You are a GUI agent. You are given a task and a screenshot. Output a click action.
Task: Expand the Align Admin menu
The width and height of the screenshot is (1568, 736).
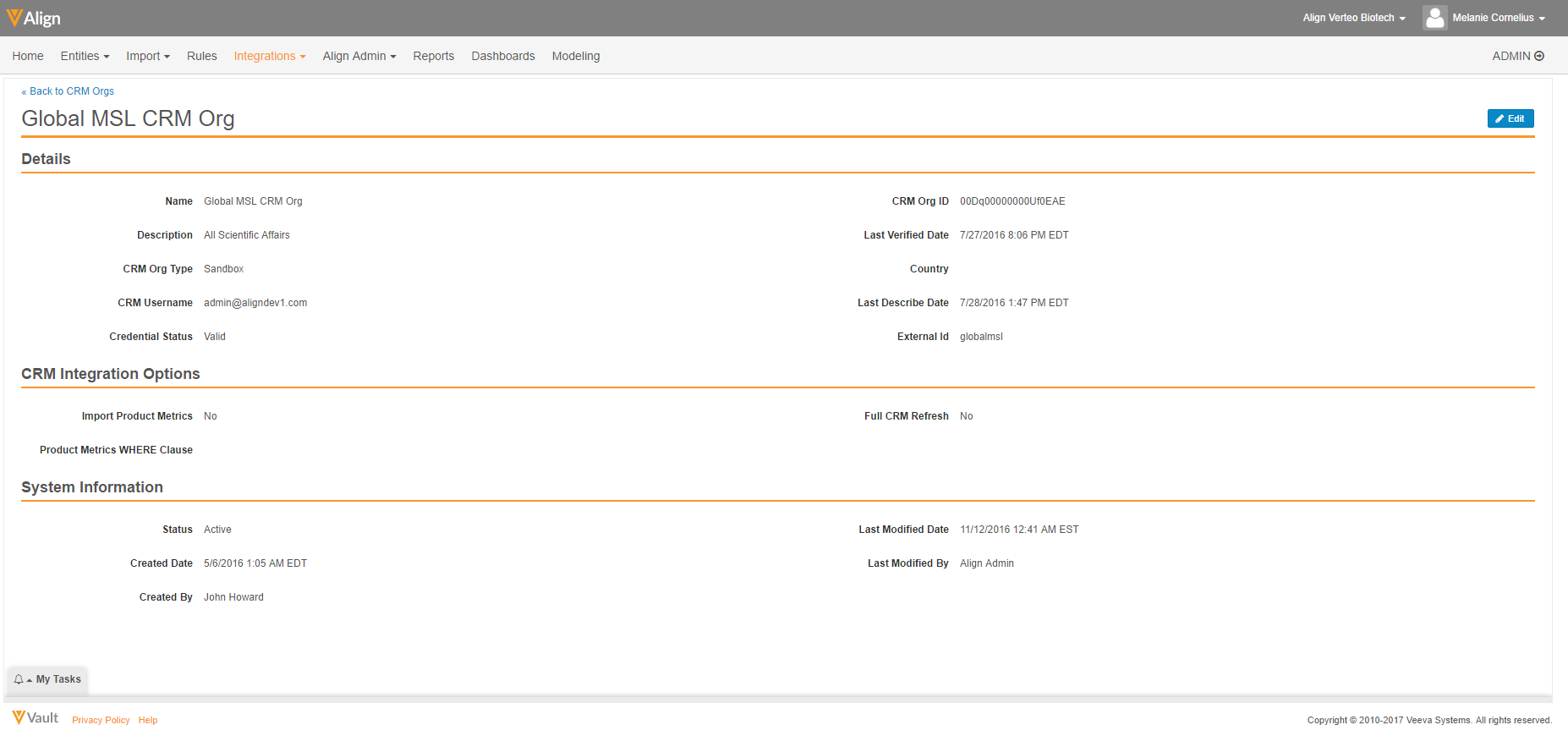click(x=359, y=56)
